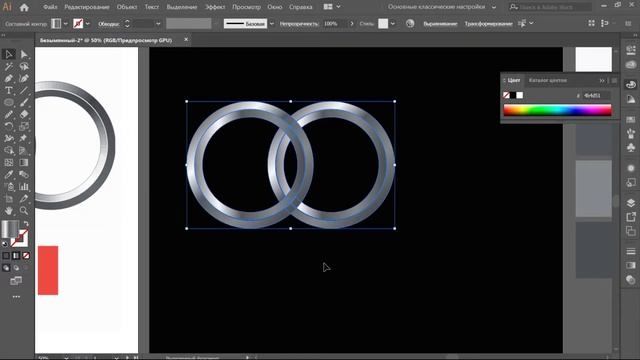Select the Line Segment tool
Screen dimensions: 640x360
[x=24, y=90]
